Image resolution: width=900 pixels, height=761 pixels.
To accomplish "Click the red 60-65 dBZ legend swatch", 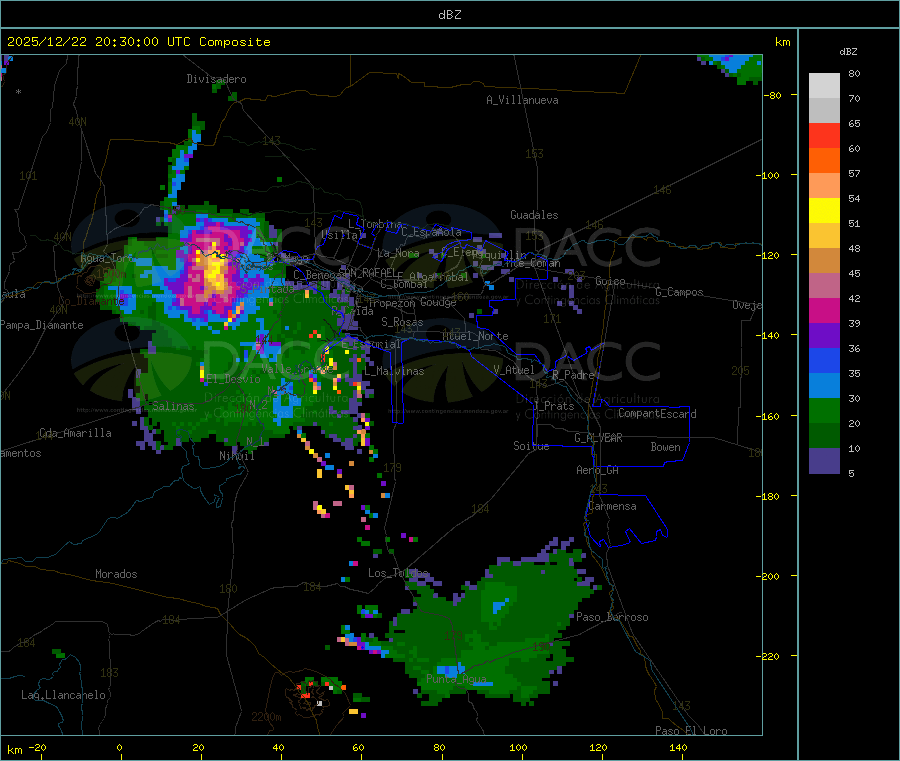I will pos(824,135).
